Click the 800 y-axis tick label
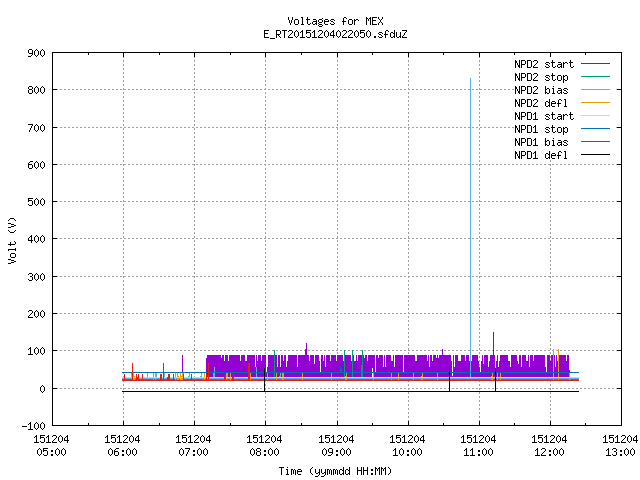Image resolution: width=640 pixels, height=480 pixels. [36, 90]
